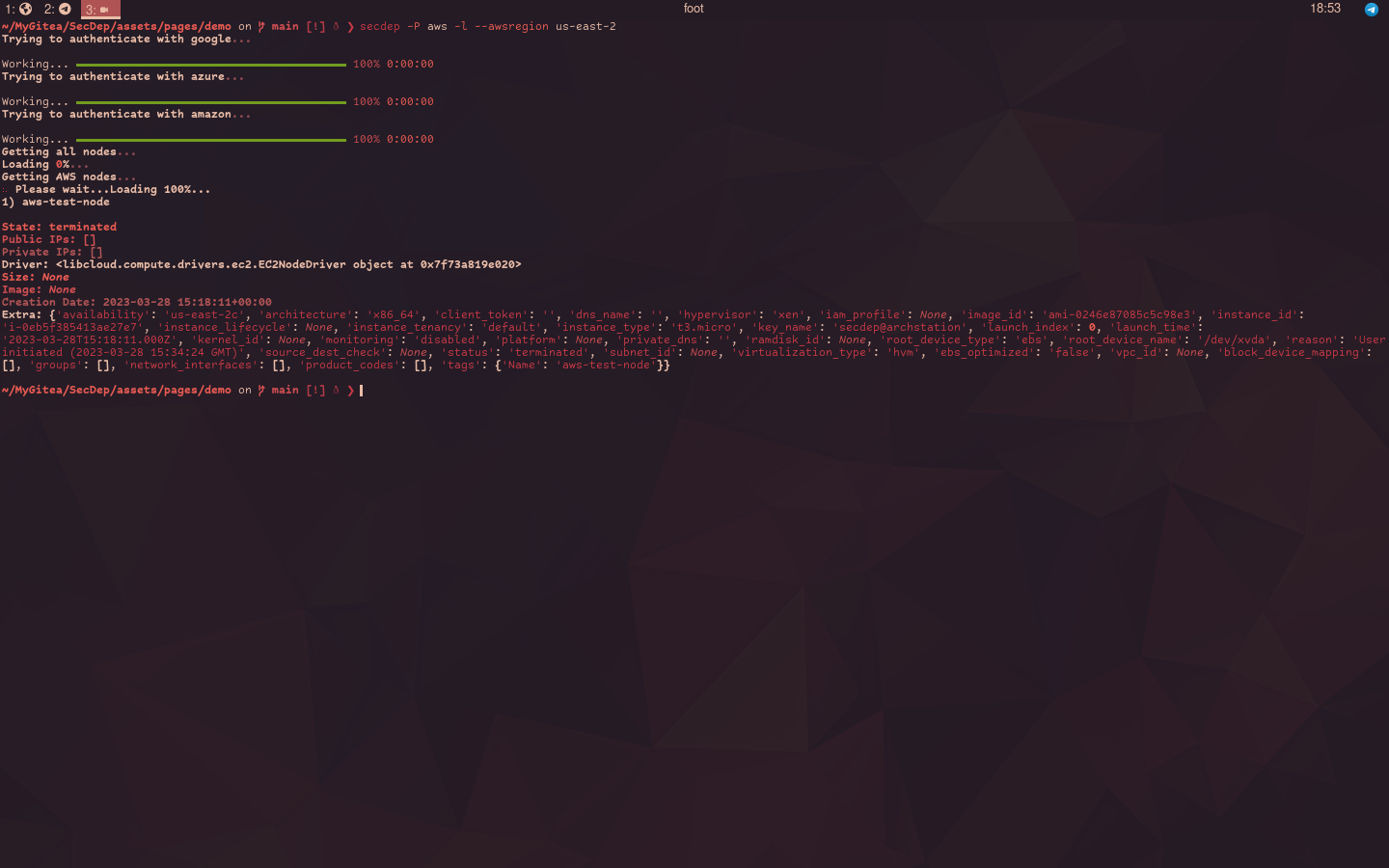
Task: Select the active workspace 3 camera icon
Action: click(x=99, y=9)
